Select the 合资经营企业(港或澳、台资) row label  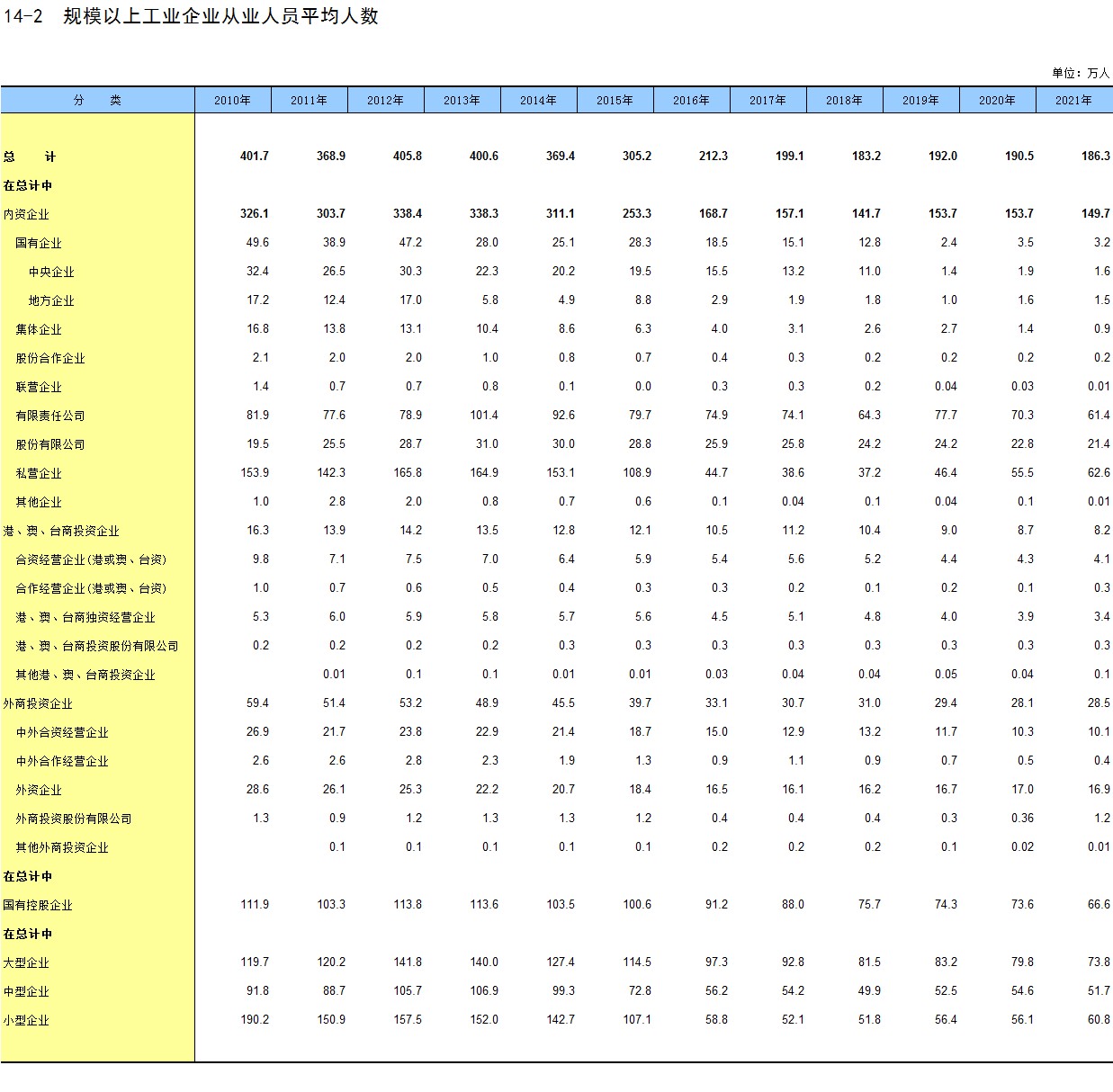[91, 559]
